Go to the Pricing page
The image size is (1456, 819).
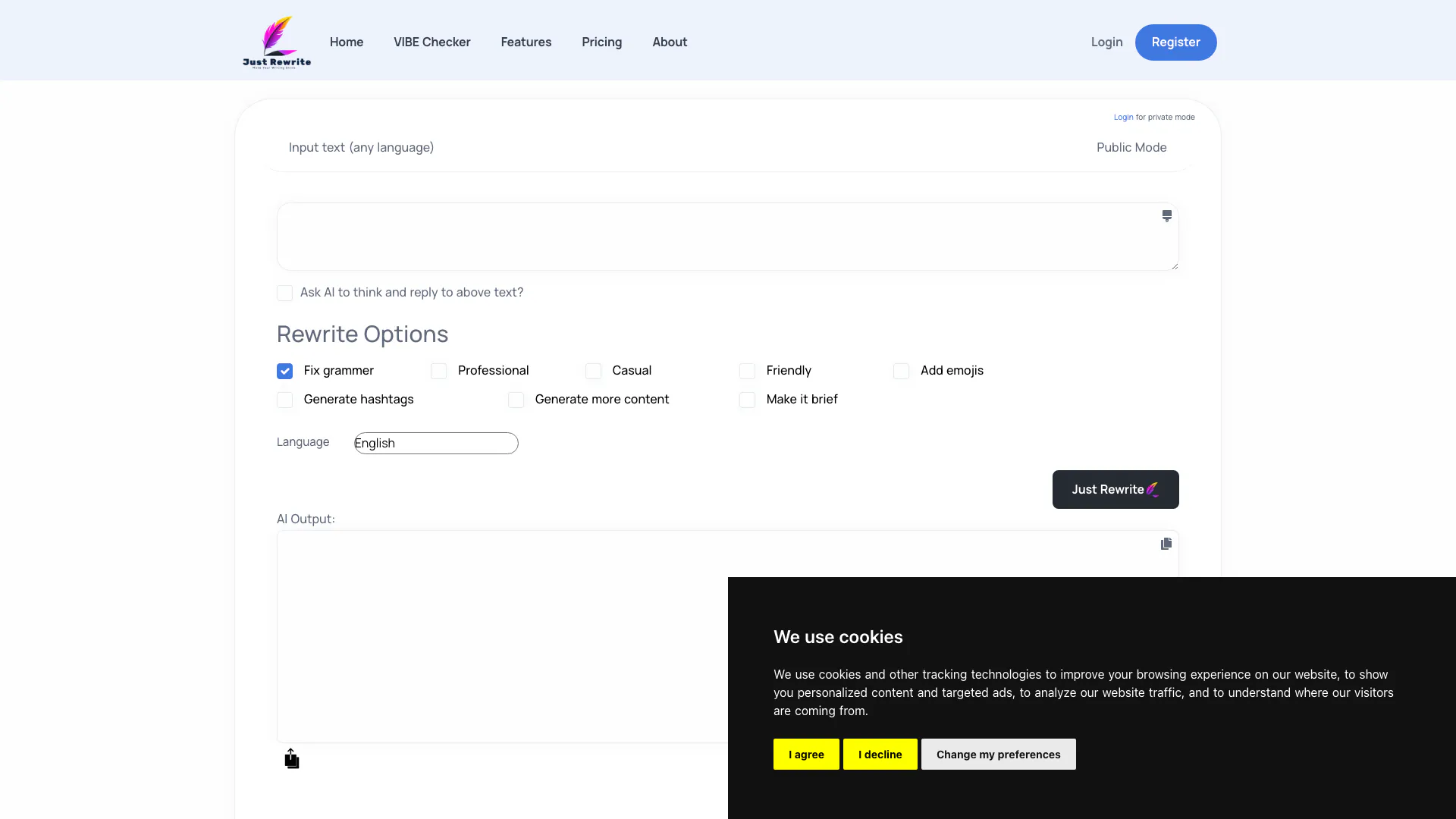[601, 42]
